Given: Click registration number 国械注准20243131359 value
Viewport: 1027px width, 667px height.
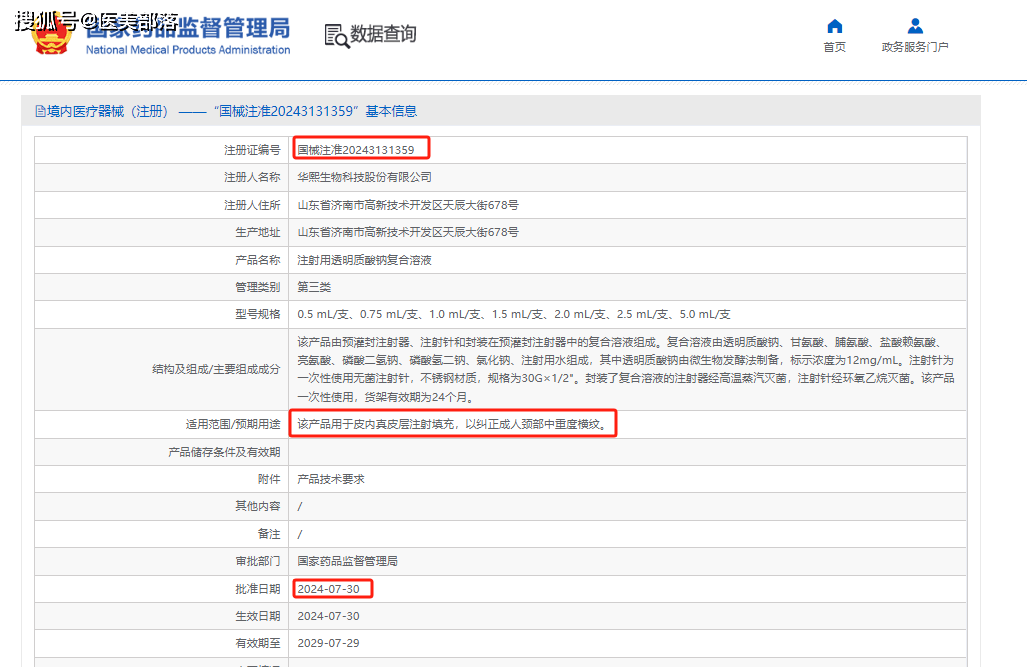Looking at the screenshot, I should tap(356, 150).
